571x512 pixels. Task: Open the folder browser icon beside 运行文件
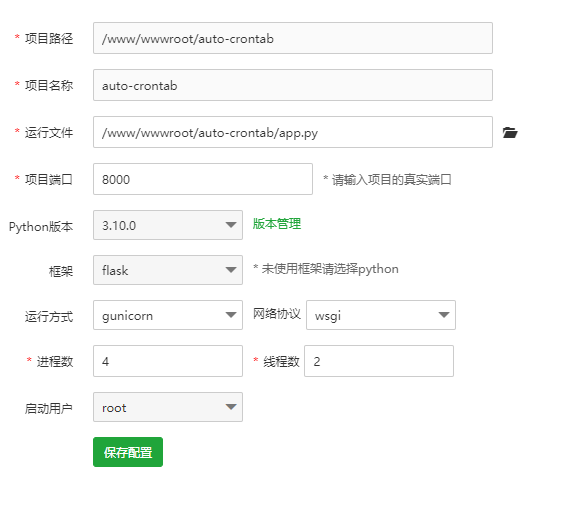coord(510,133)
